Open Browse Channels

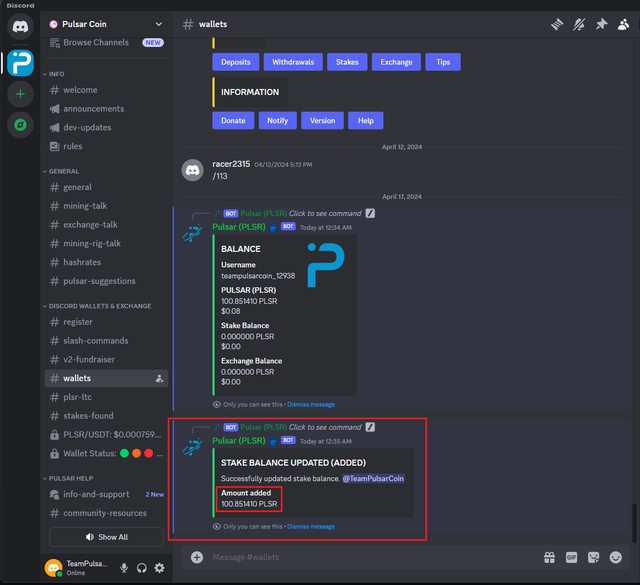click(106, 42)
